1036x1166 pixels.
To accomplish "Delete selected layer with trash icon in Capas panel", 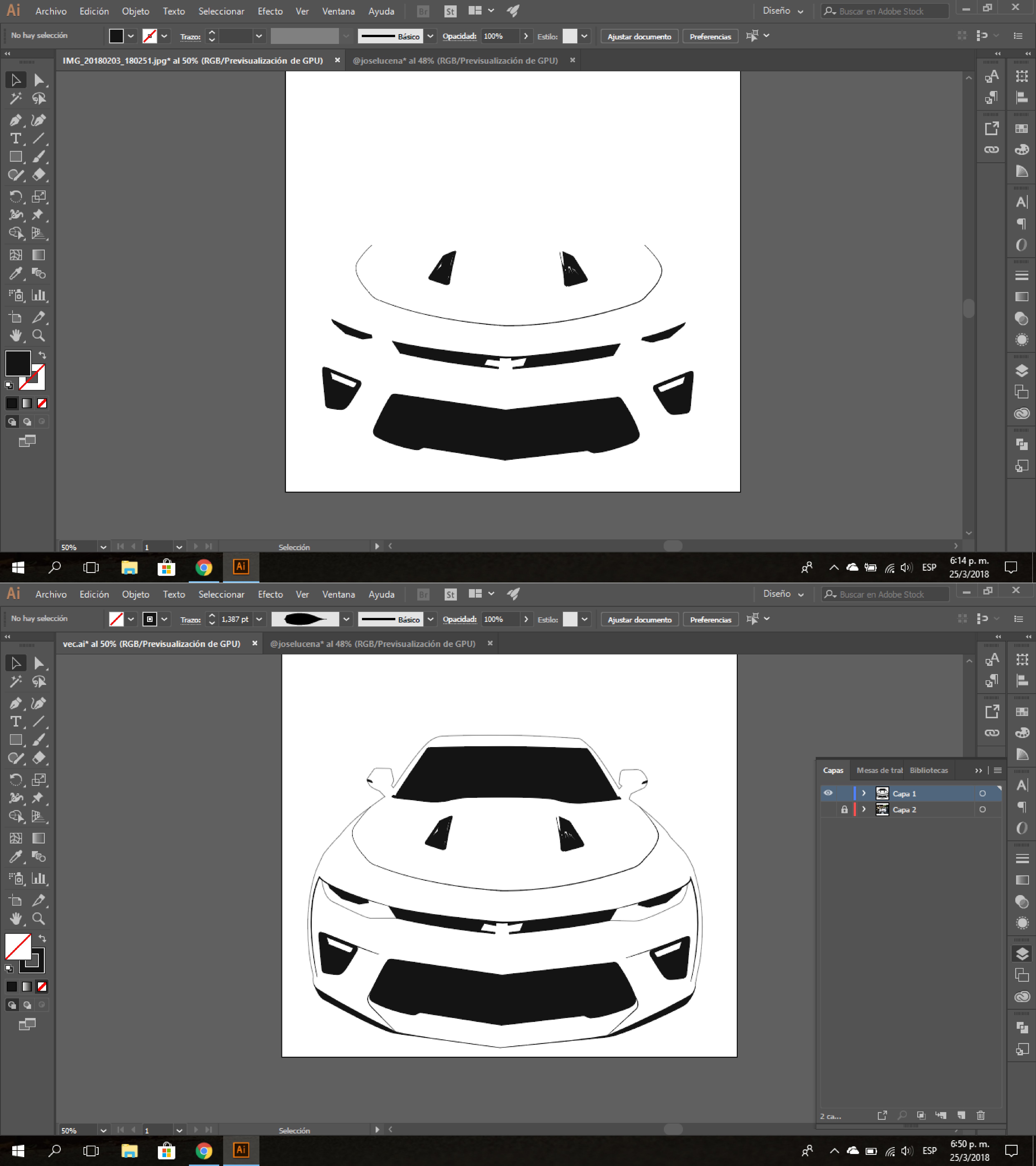I will 981,1115.
